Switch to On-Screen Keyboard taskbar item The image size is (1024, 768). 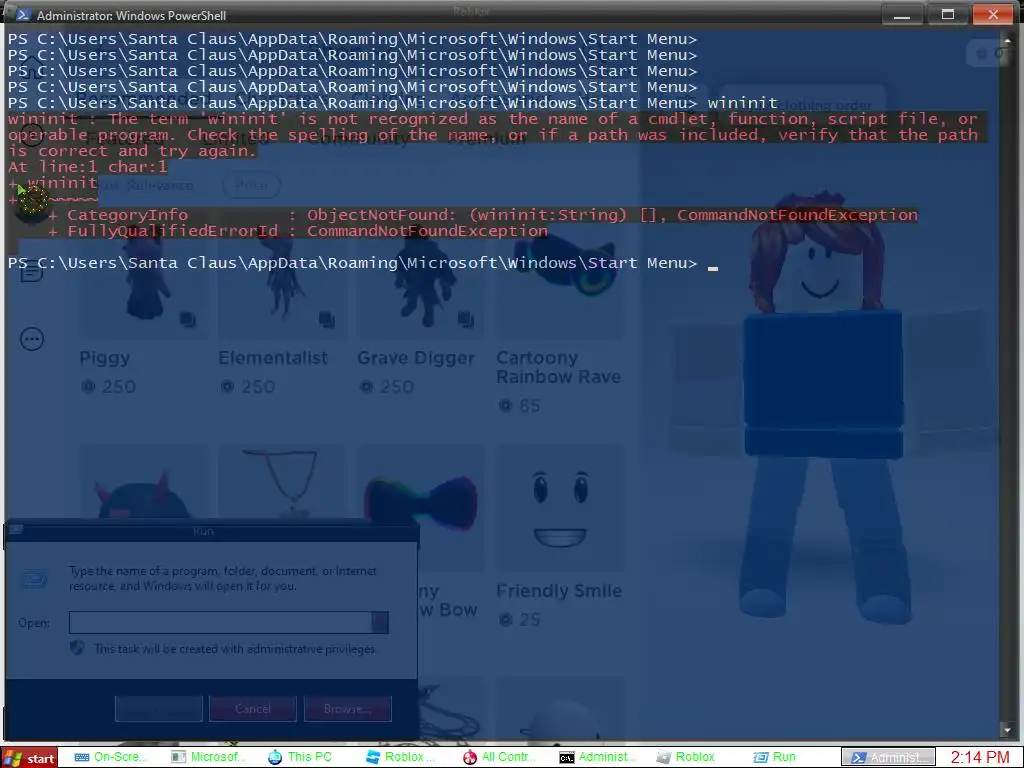(109, 757)
